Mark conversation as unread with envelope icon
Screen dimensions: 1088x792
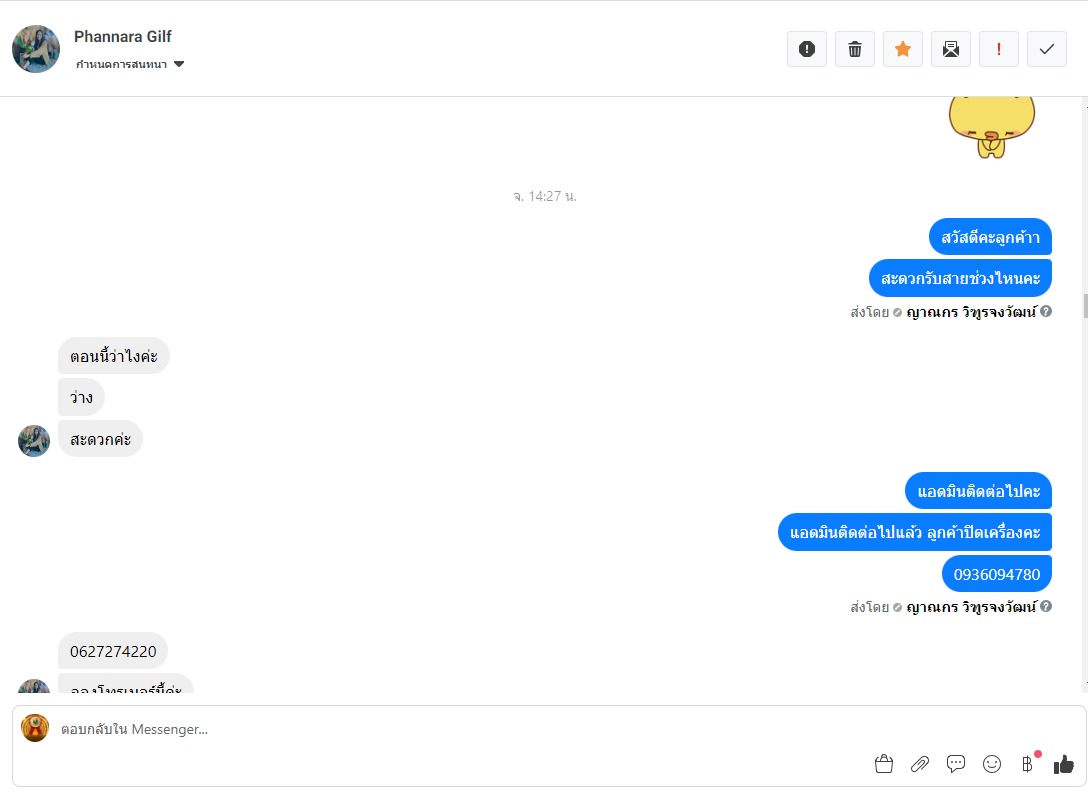(x=951, y=49)
